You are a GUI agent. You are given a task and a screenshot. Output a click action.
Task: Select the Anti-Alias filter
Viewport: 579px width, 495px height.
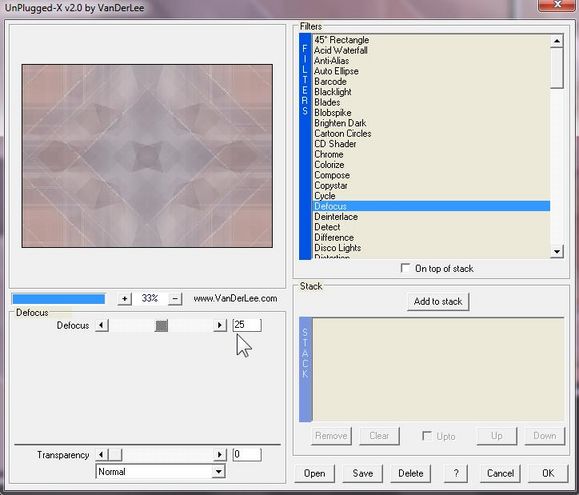(431, 61)
